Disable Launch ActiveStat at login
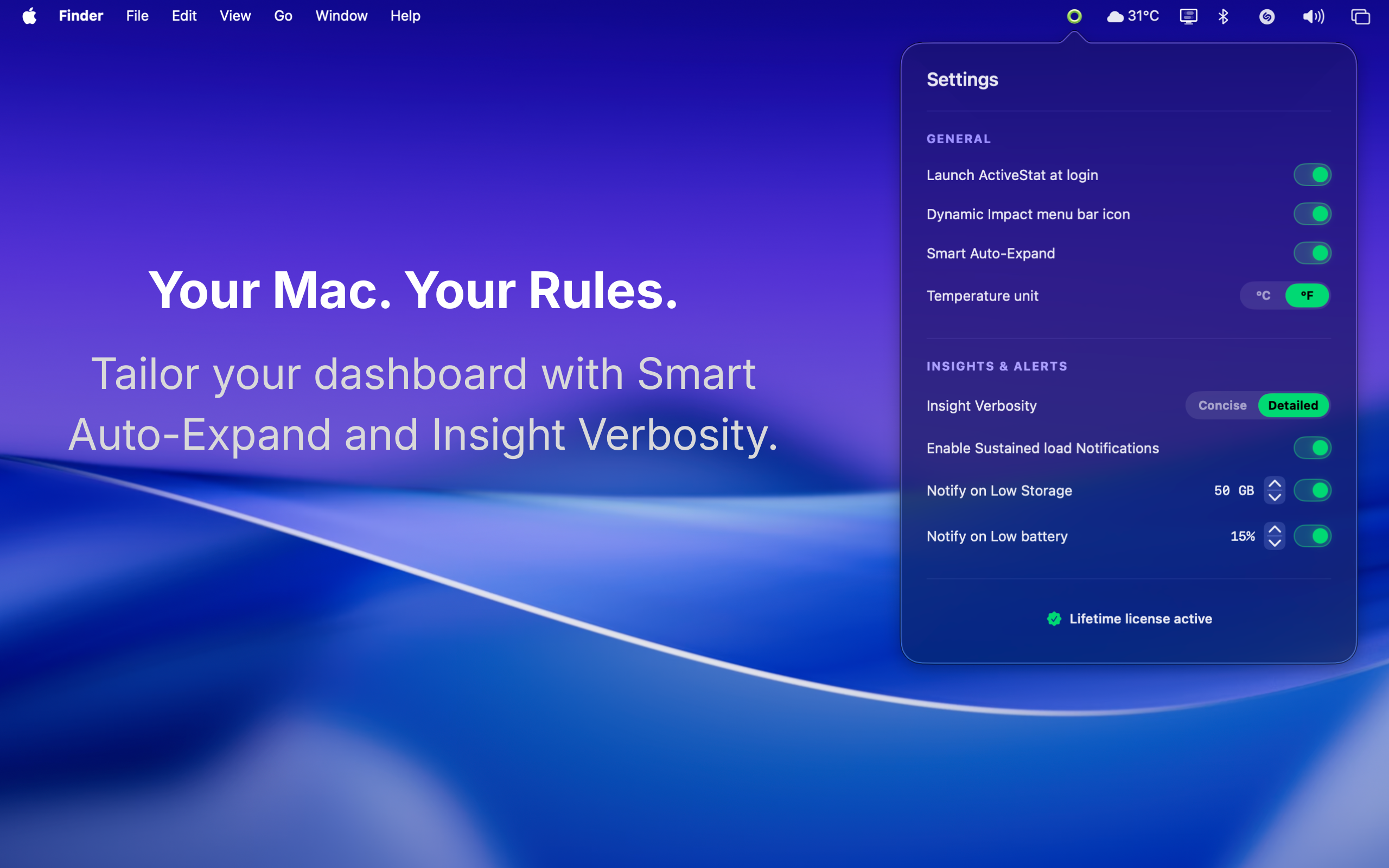1389x868 pixels. [x=1313, y=175]
